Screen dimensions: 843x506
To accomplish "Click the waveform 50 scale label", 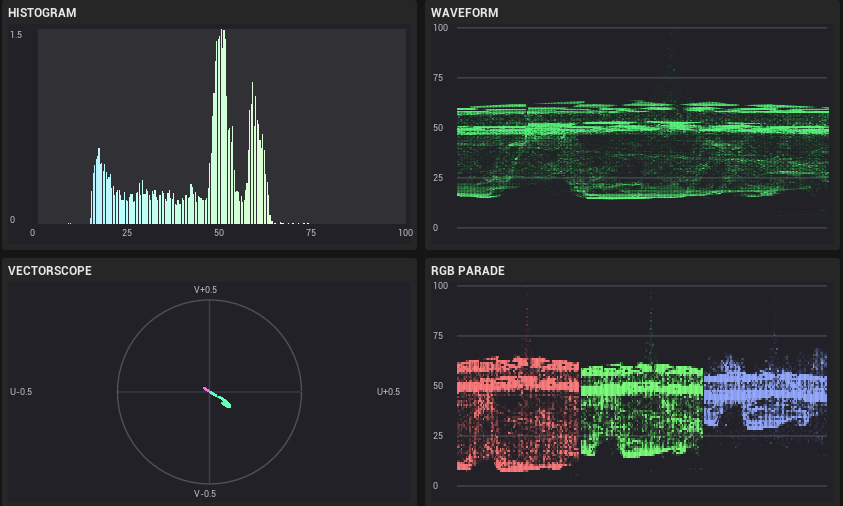I will click(438, 128).
